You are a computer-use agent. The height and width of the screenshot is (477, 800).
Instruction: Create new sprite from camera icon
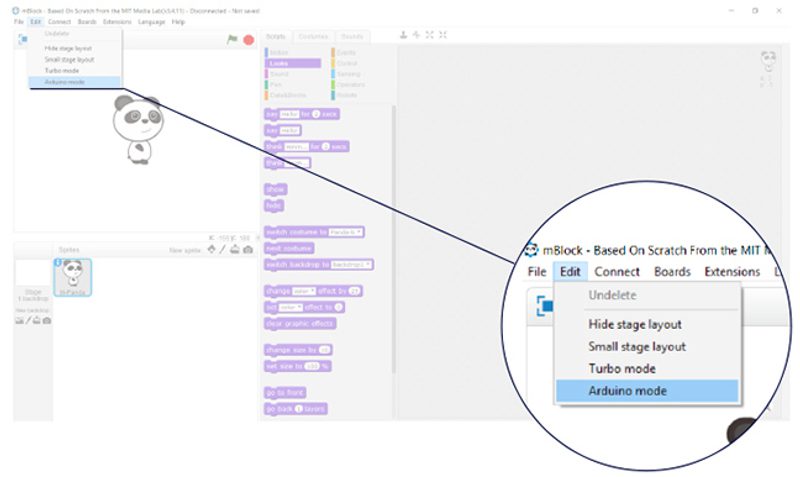248,249
